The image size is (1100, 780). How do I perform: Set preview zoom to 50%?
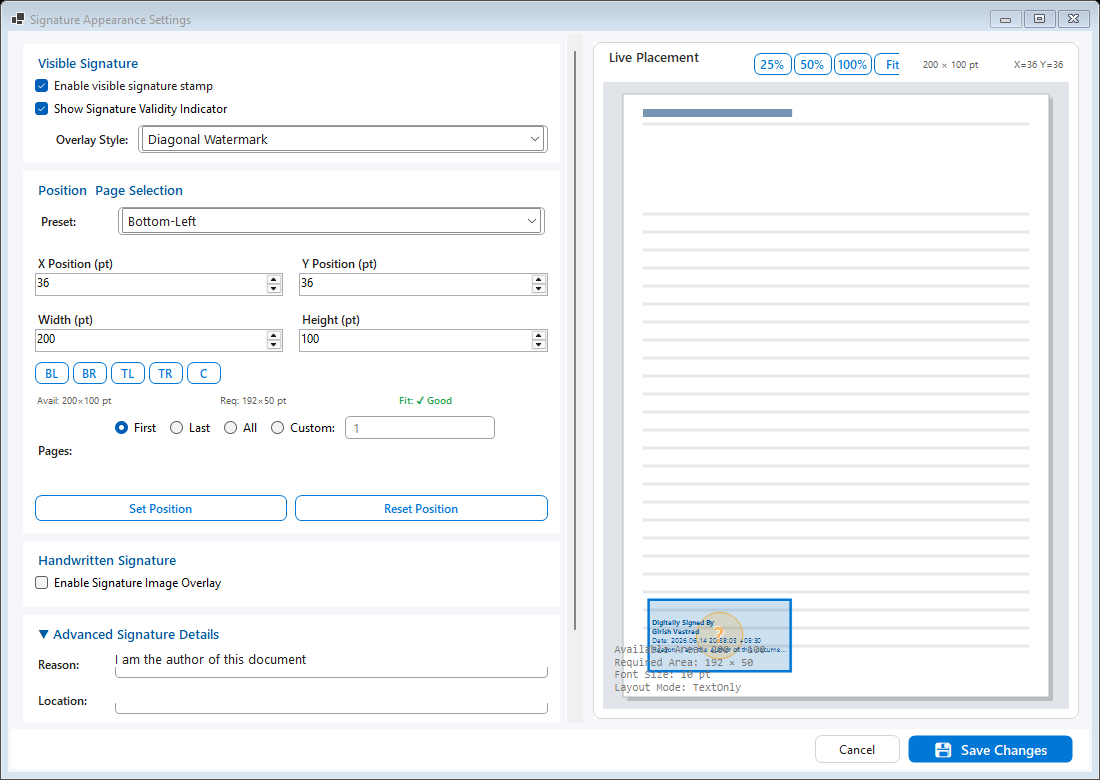(812, 65)
